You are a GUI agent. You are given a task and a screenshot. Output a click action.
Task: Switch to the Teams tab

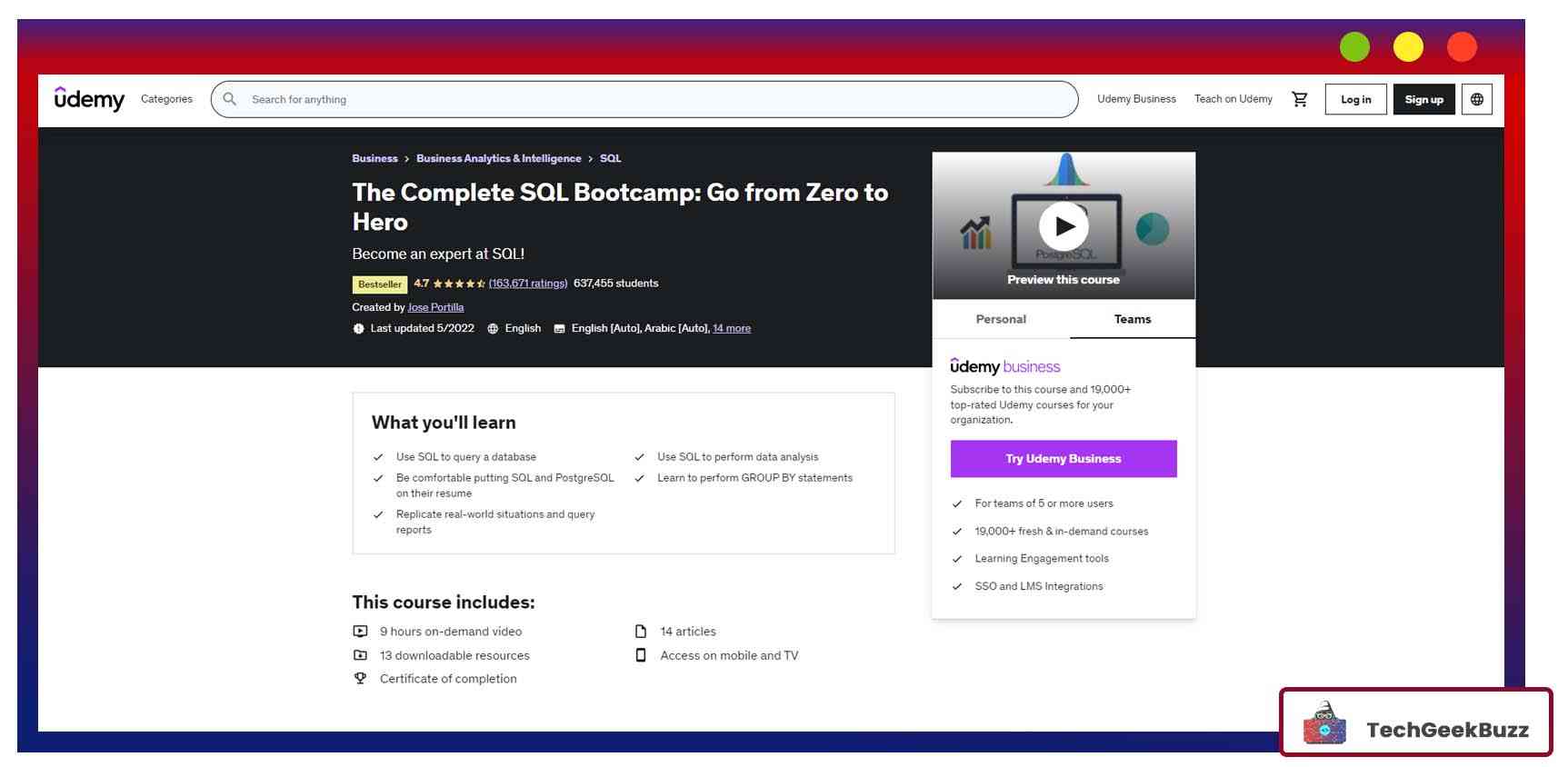click(1132, 319)
